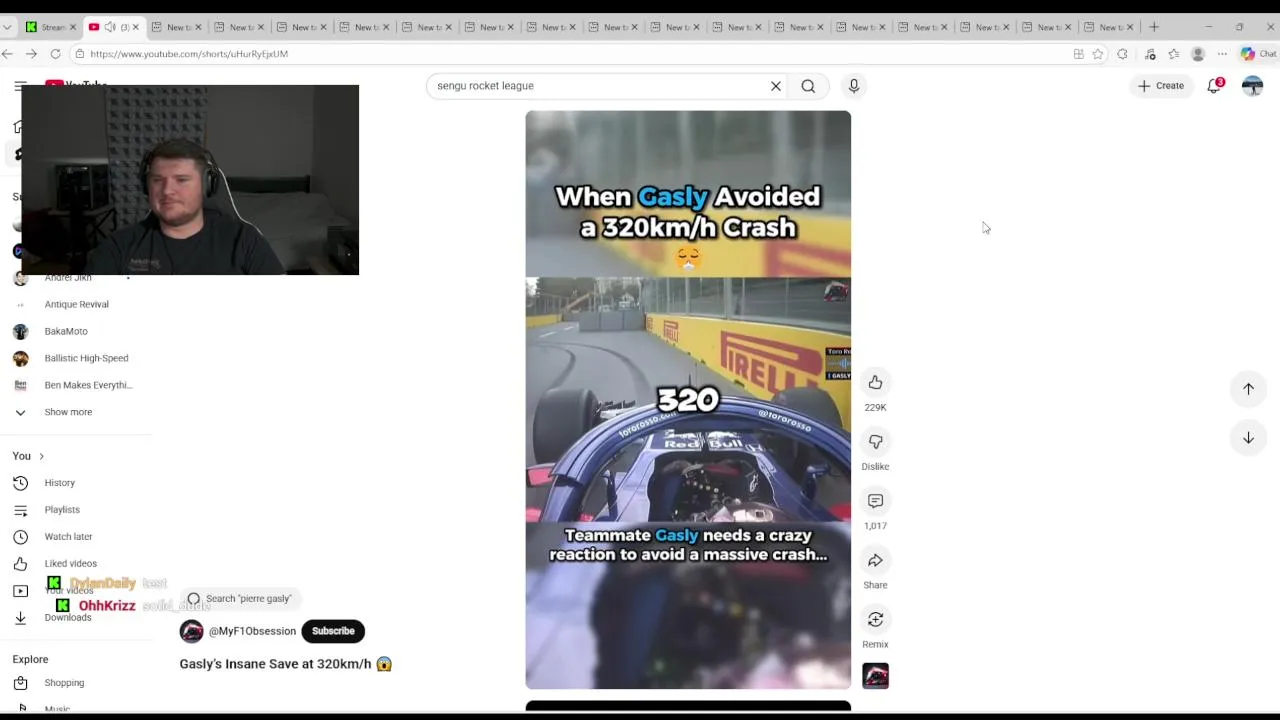Pause the playing short video
The height and width of the screenshot is (720, 1280).
(x=688, y=400)
